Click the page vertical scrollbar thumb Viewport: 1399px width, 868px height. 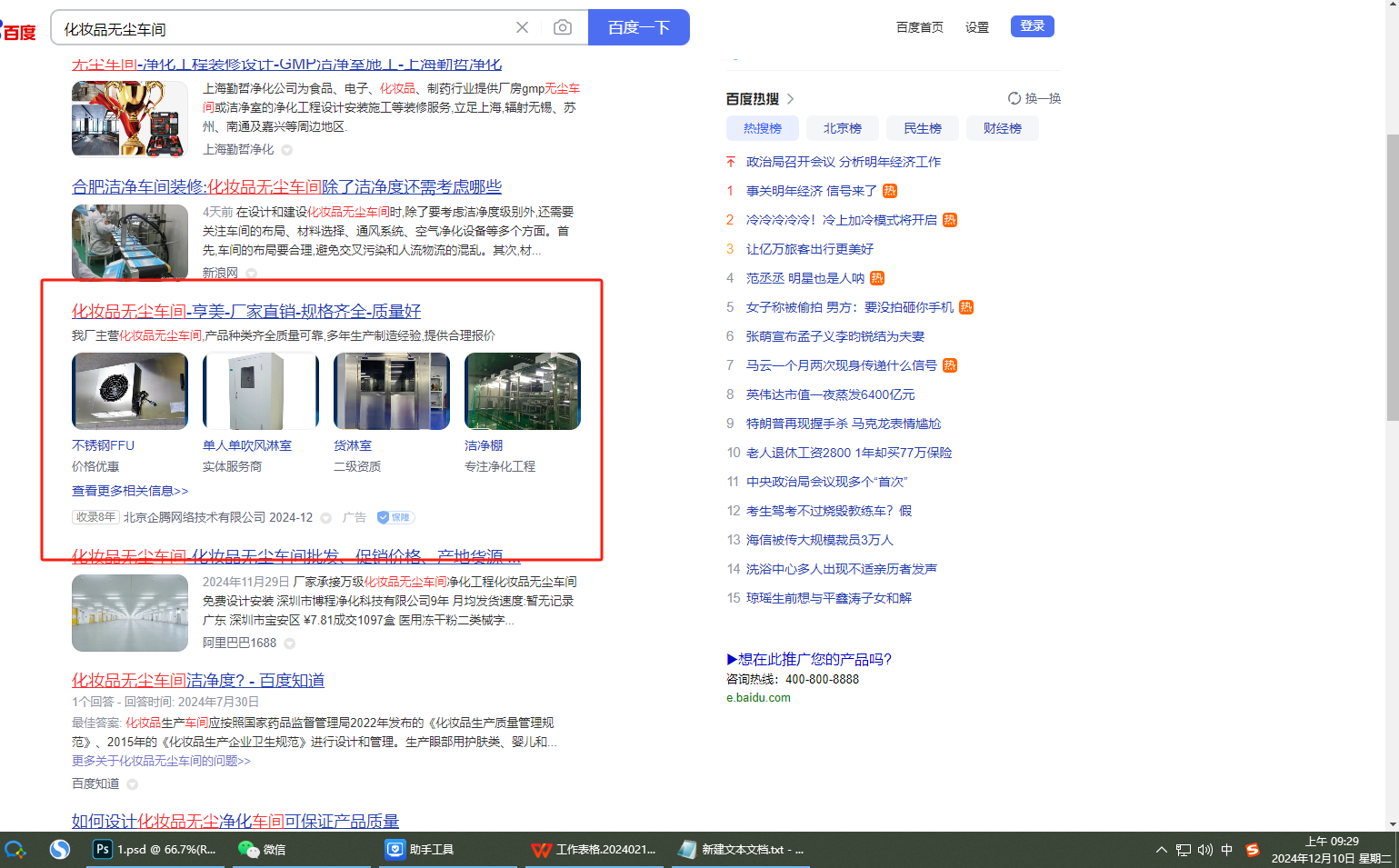coord(1393,277)
